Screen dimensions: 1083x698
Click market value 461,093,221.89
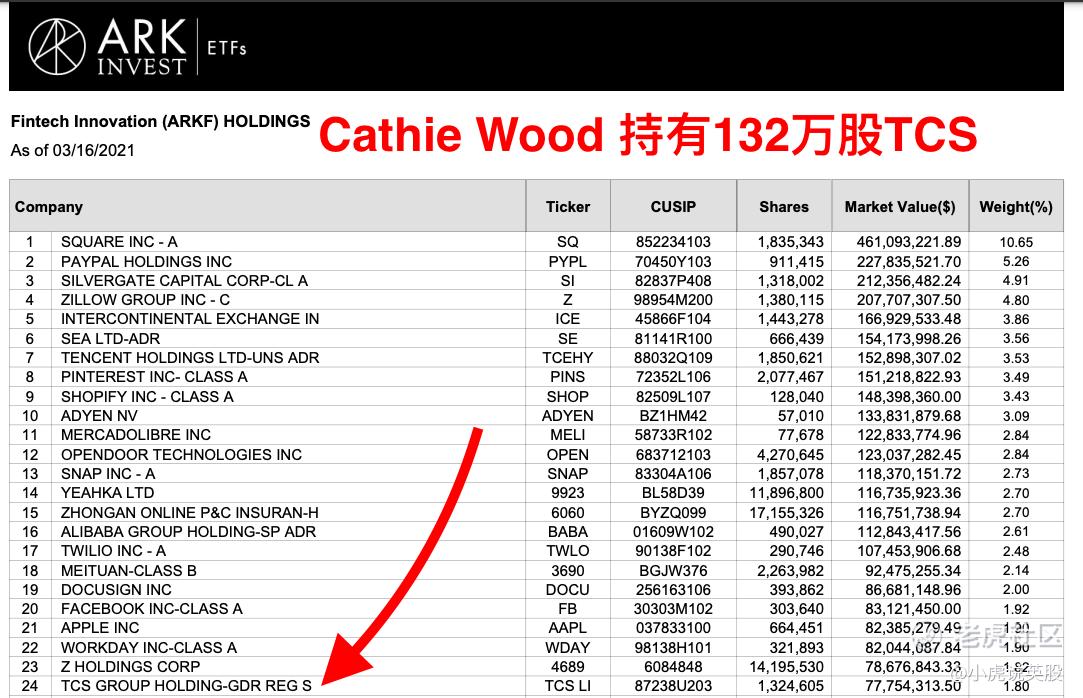[909, 242]
